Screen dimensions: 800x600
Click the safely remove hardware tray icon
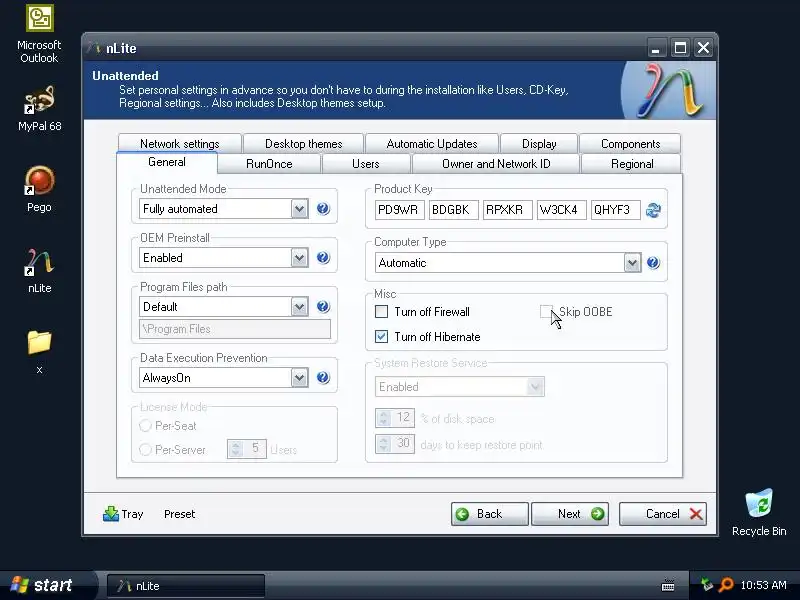(x=707, y=585)
